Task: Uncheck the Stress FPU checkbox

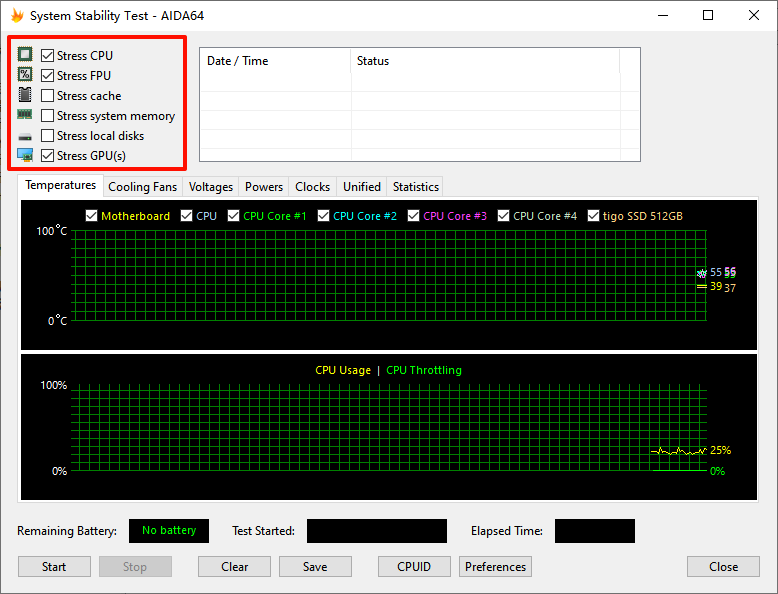Action: (x=47, y=75)
